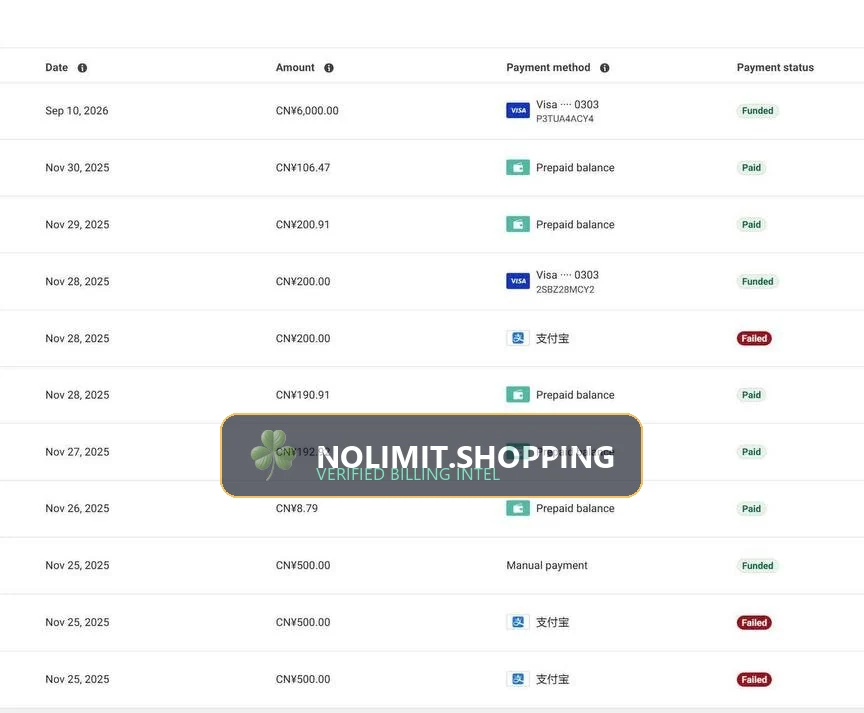Sort by the Date column header
The height and width of the screenshot is (713, 864).
click(56, 67)
